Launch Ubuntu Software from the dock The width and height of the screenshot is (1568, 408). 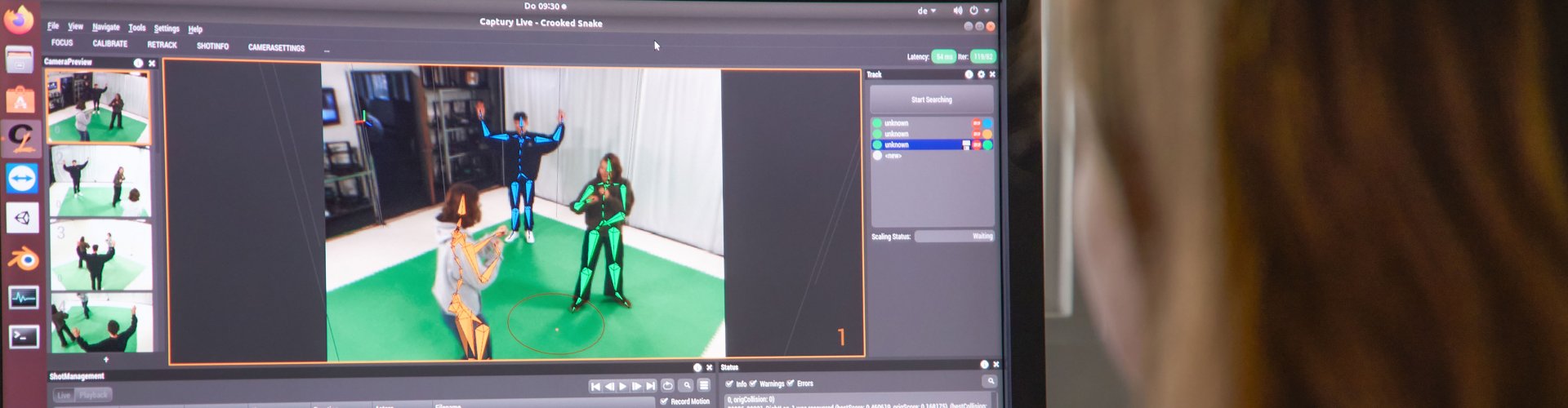click(x=20, y=100)
